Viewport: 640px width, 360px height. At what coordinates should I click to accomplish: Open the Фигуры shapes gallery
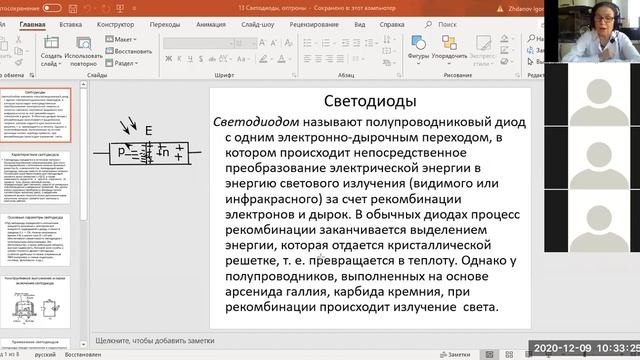click(x=418, y=50)
